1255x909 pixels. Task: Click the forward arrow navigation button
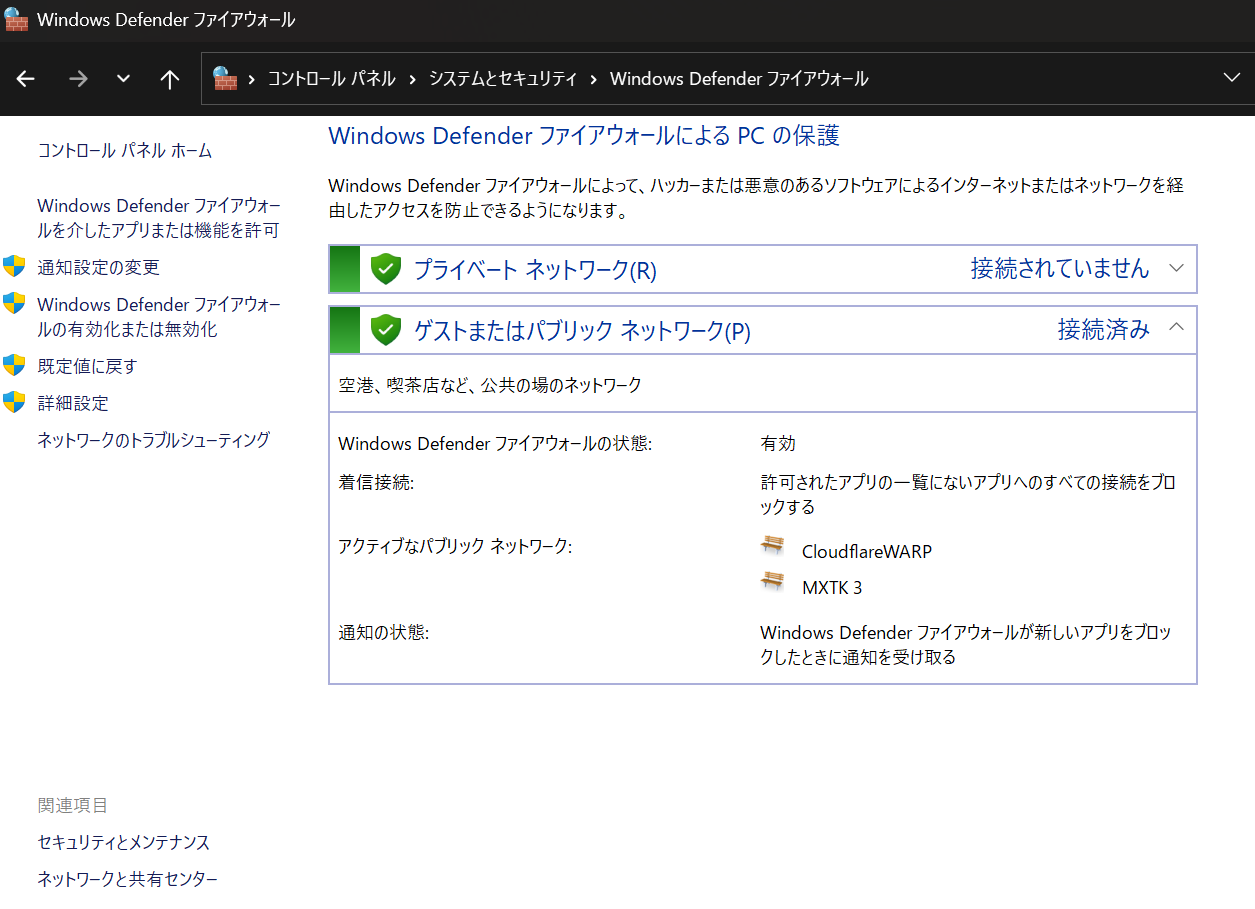click(x=78, y=79)
